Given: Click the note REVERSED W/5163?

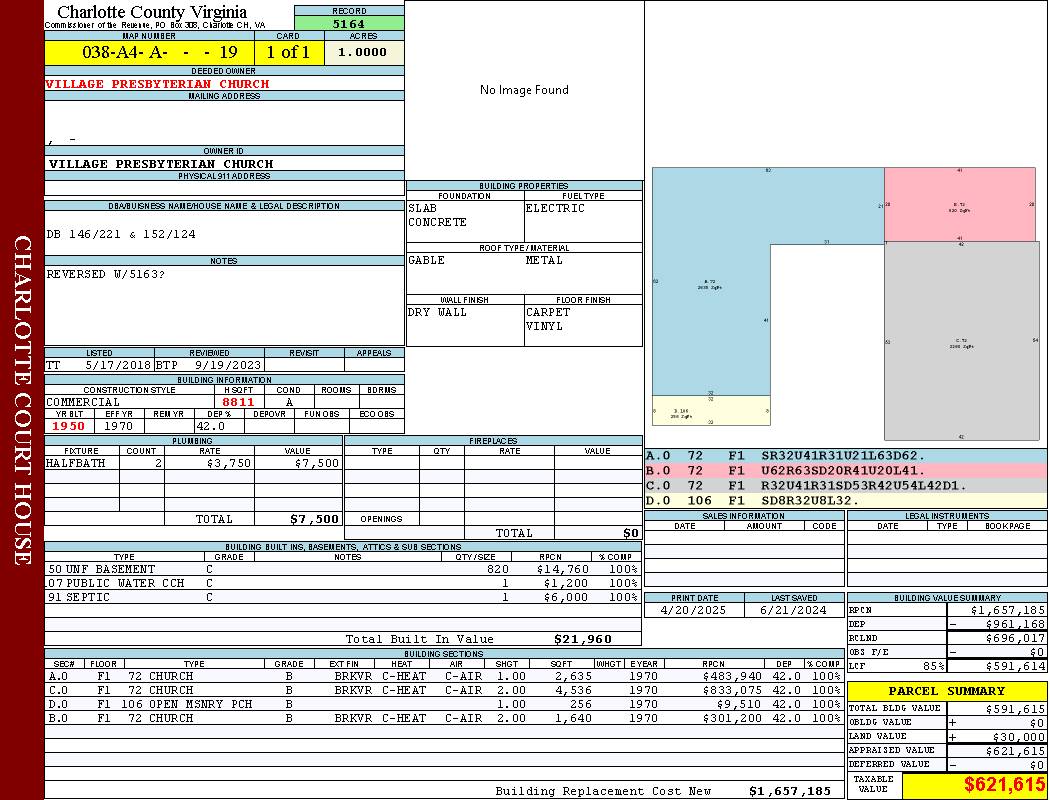Looking at the screenshot, I should pyautogui.click(x=106, y=274).
